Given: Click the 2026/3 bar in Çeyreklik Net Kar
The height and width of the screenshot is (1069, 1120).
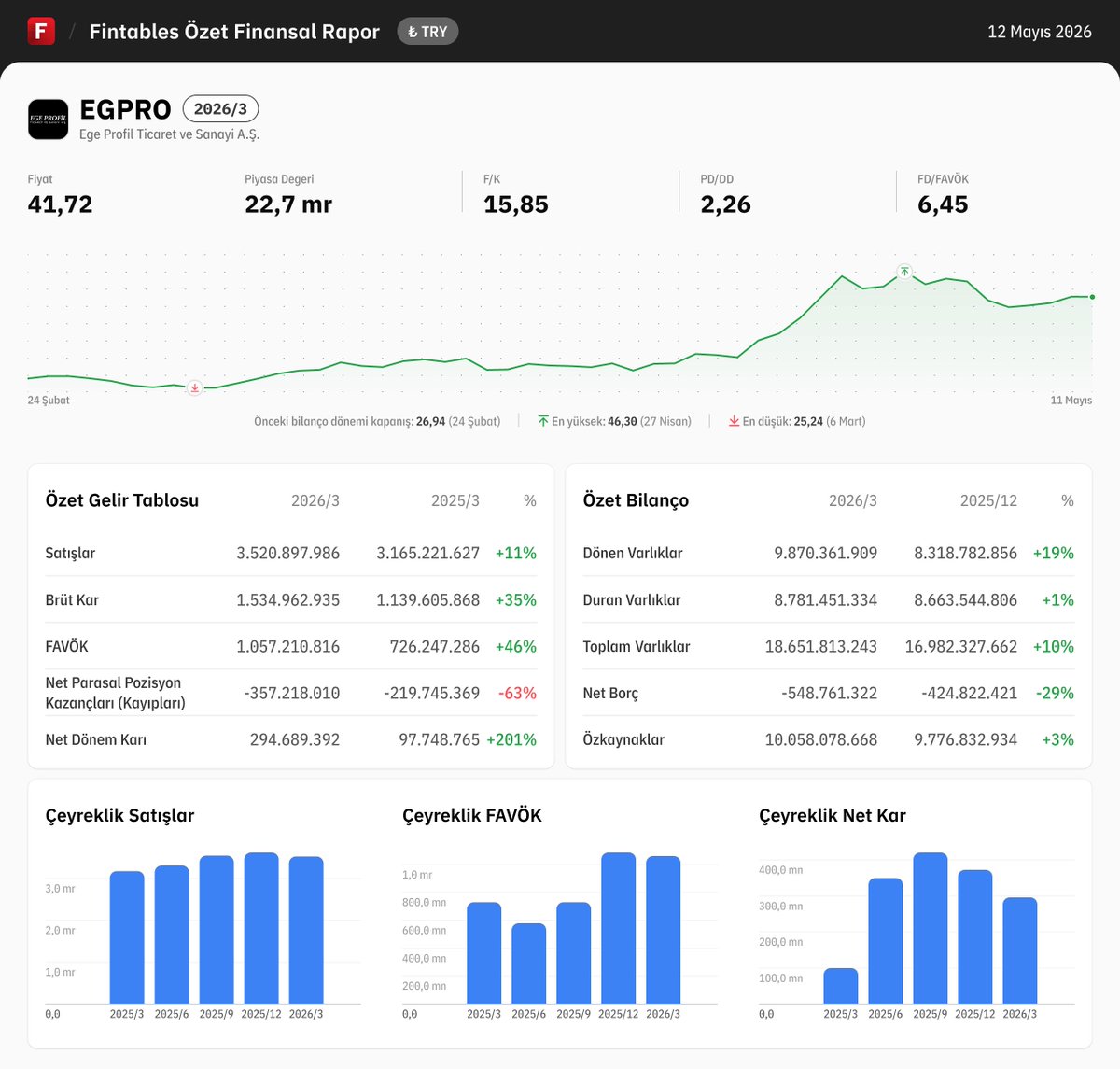Looking at the screenshot, I should (1020, 950).
